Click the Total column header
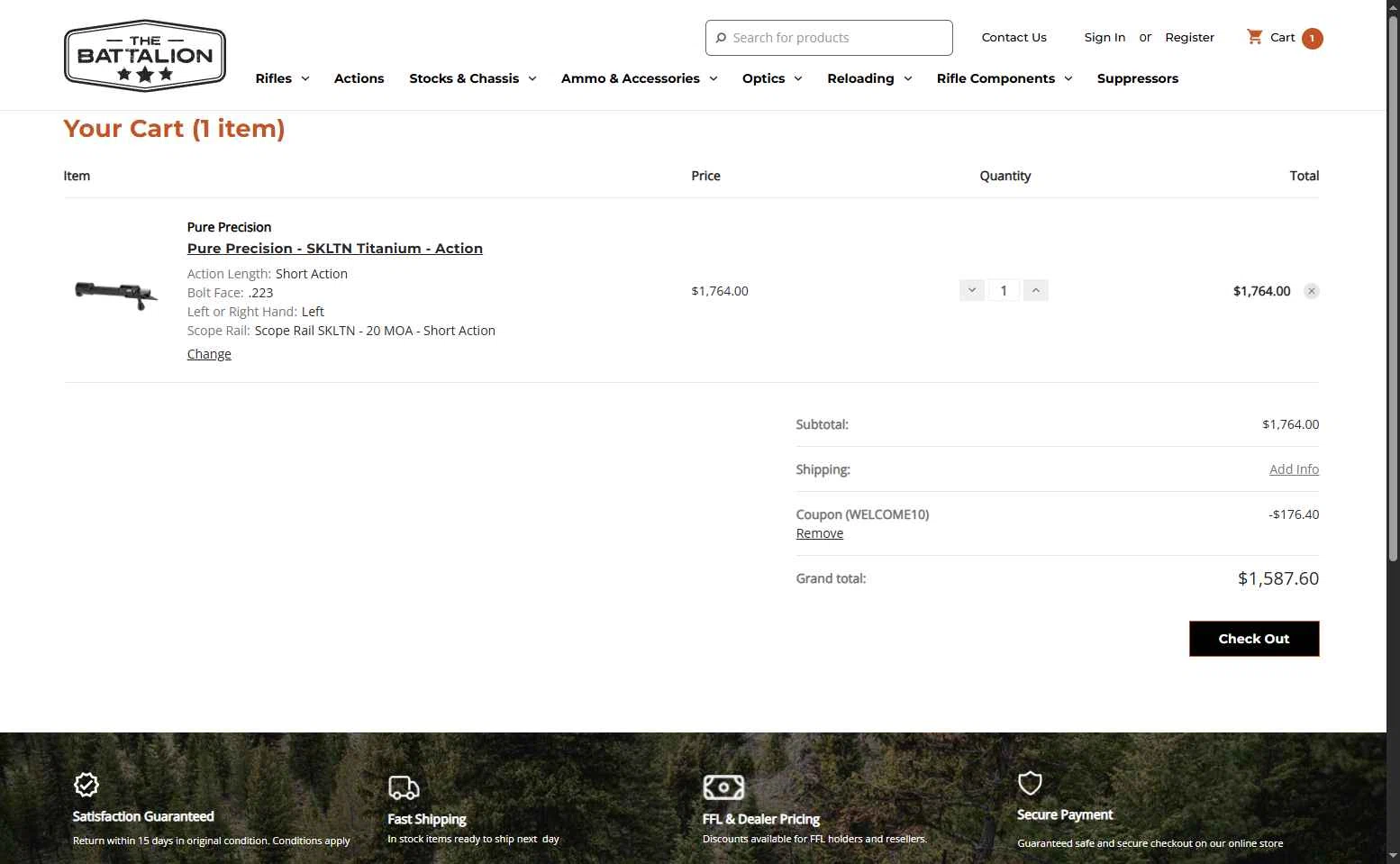Screen dimensions: 1400x864 (1304, 176)
